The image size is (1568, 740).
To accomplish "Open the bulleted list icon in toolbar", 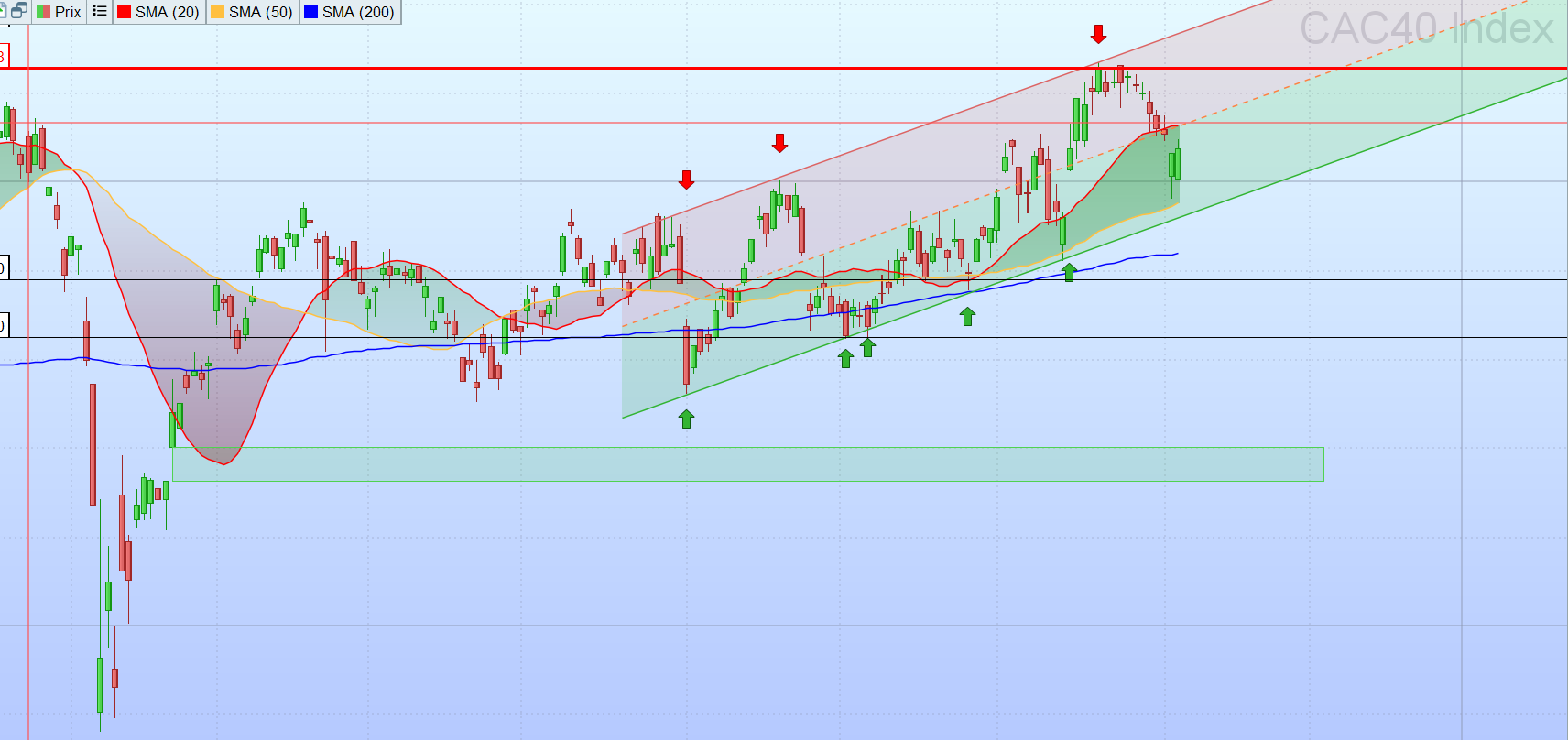I will click(100, 11).
